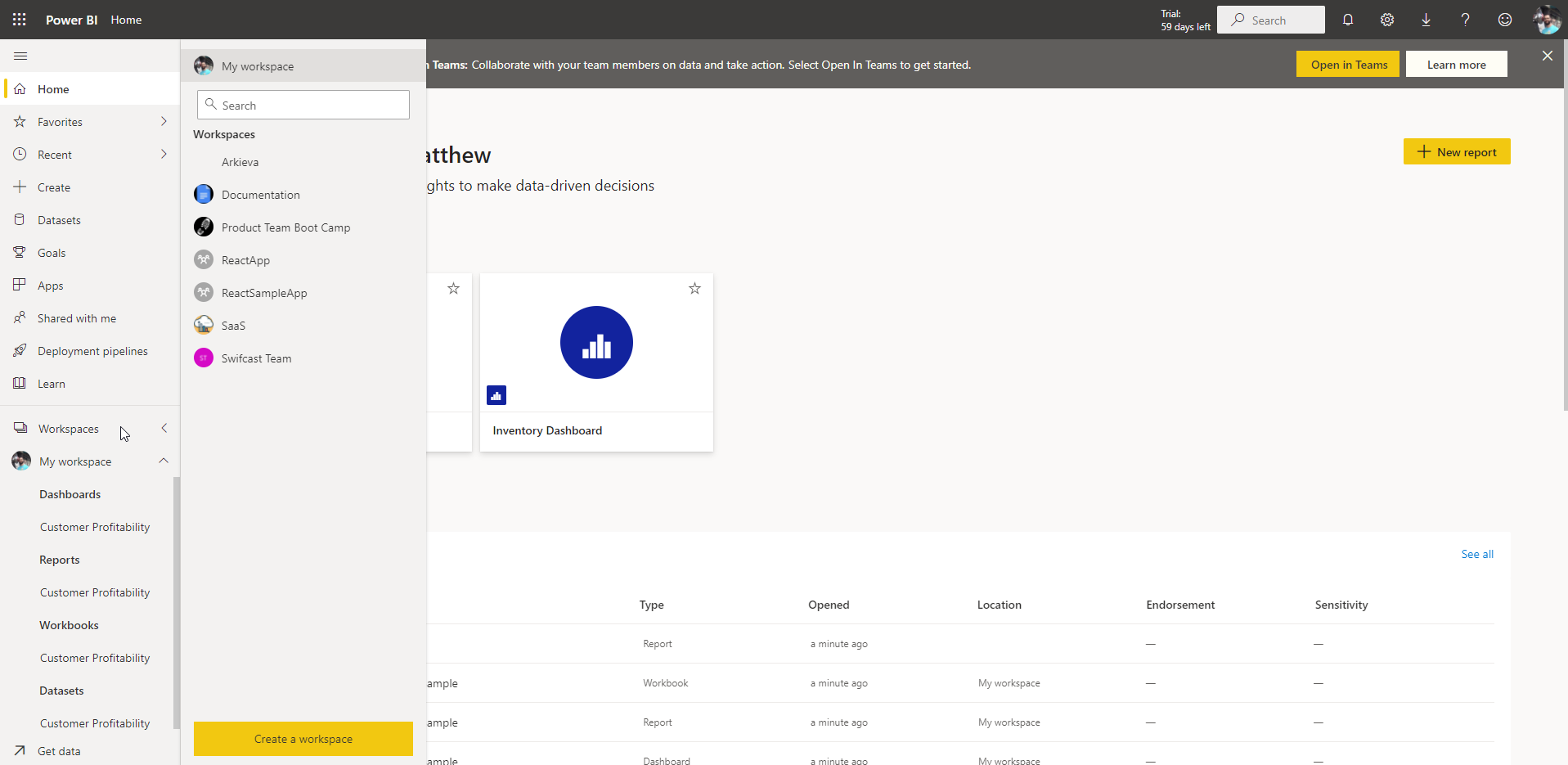Image resolution: width=1568 pixels, height=765 pixels.
Task: Click the See all link
Action: coord(1477,554)
